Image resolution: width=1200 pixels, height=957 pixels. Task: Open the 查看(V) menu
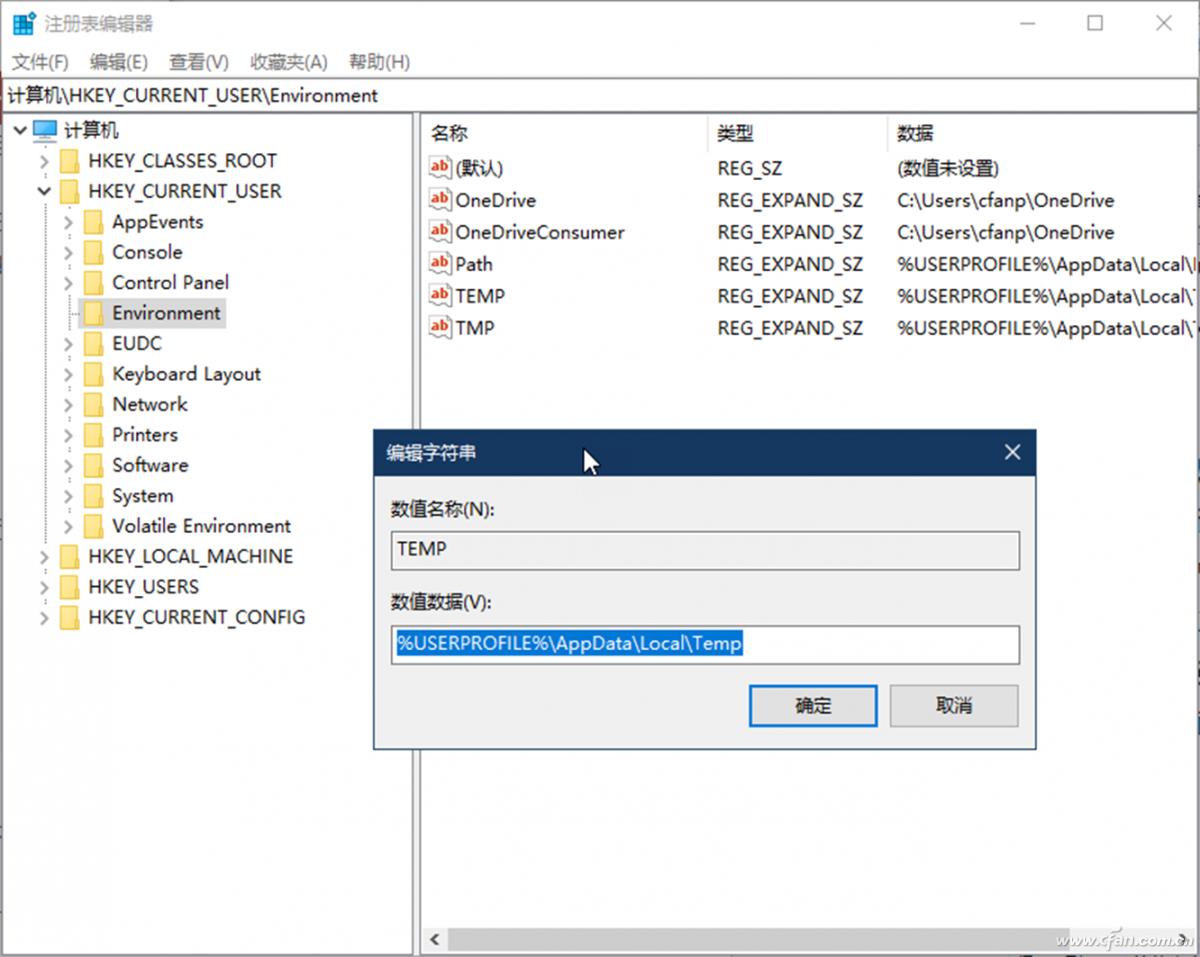[197, 61]
